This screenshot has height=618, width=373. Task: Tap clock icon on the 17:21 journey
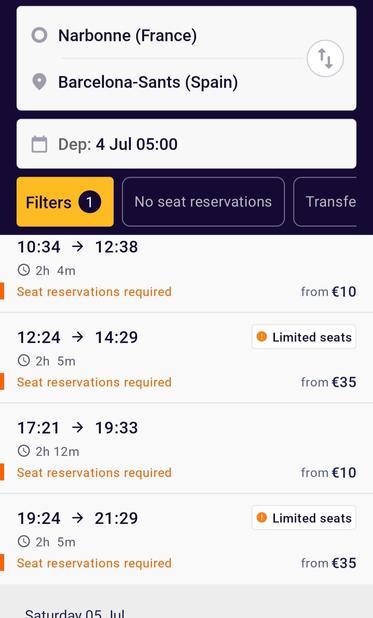24,451
